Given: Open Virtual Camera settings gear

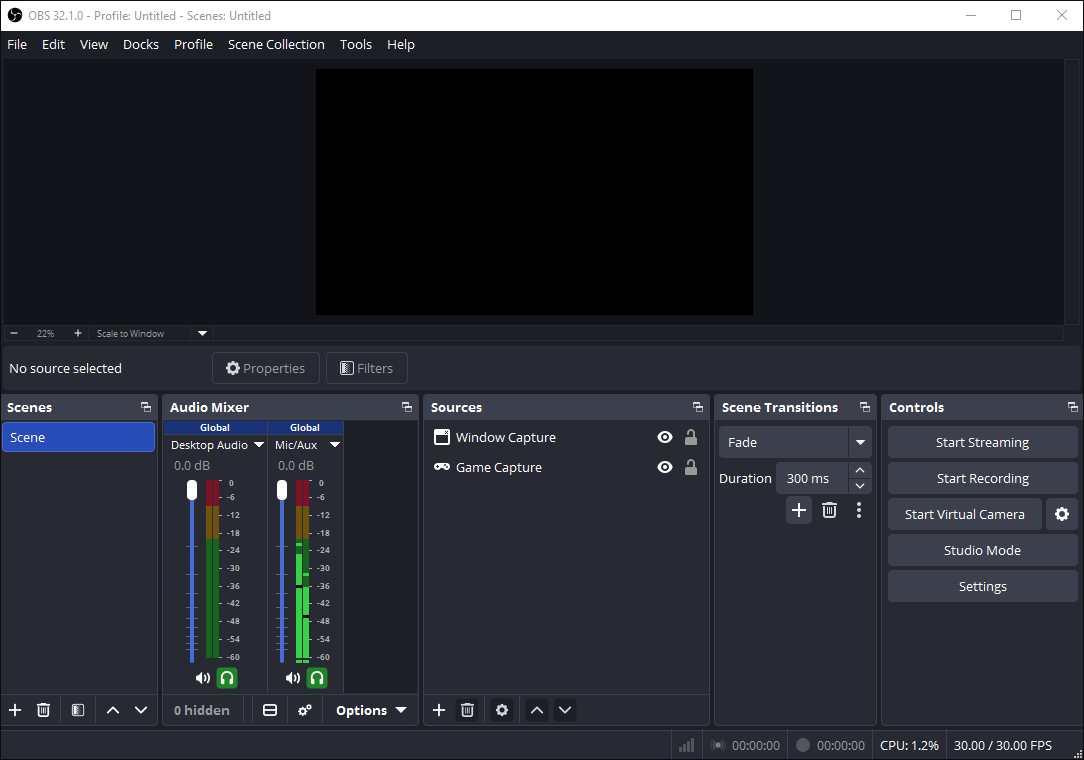Looking at the screenshot, I should pyautogui.click(x=1061, y=514).
